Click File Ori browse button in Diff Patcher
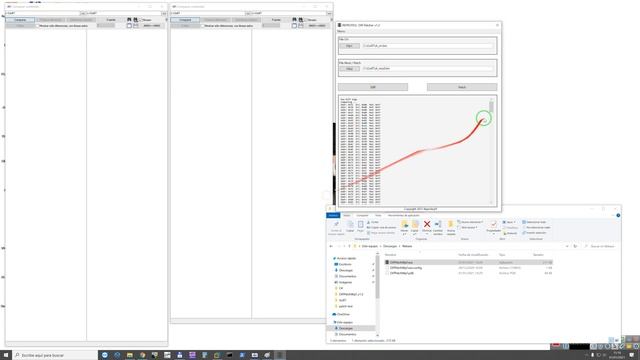Image resolution: width=640 pixels, height=360 pixels. [349, 46]
